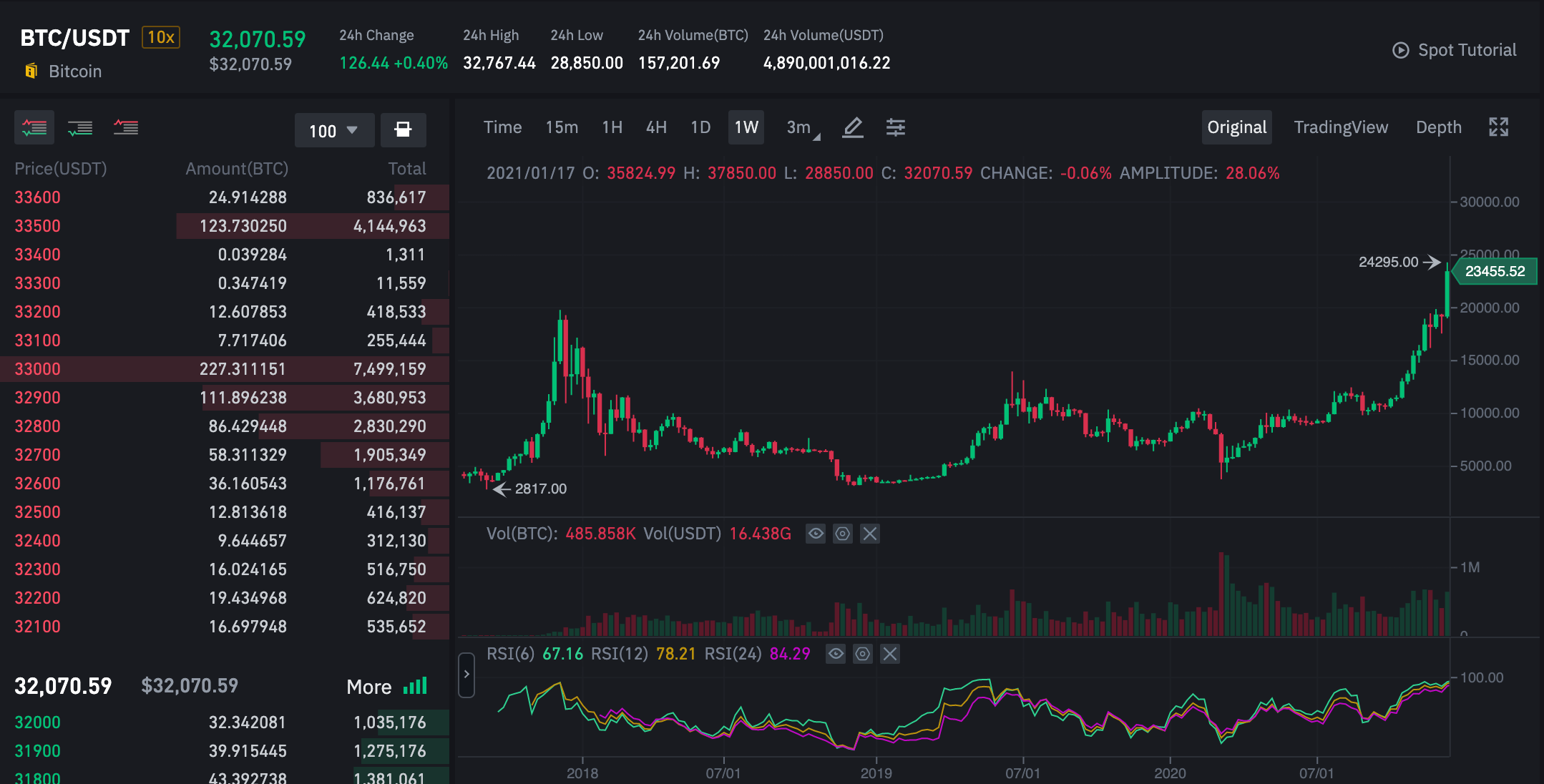Image resolution: width=1544 pixels, height=784 pixels.
Task: Click the order book print icon button
Action: [x=403, y=129]
